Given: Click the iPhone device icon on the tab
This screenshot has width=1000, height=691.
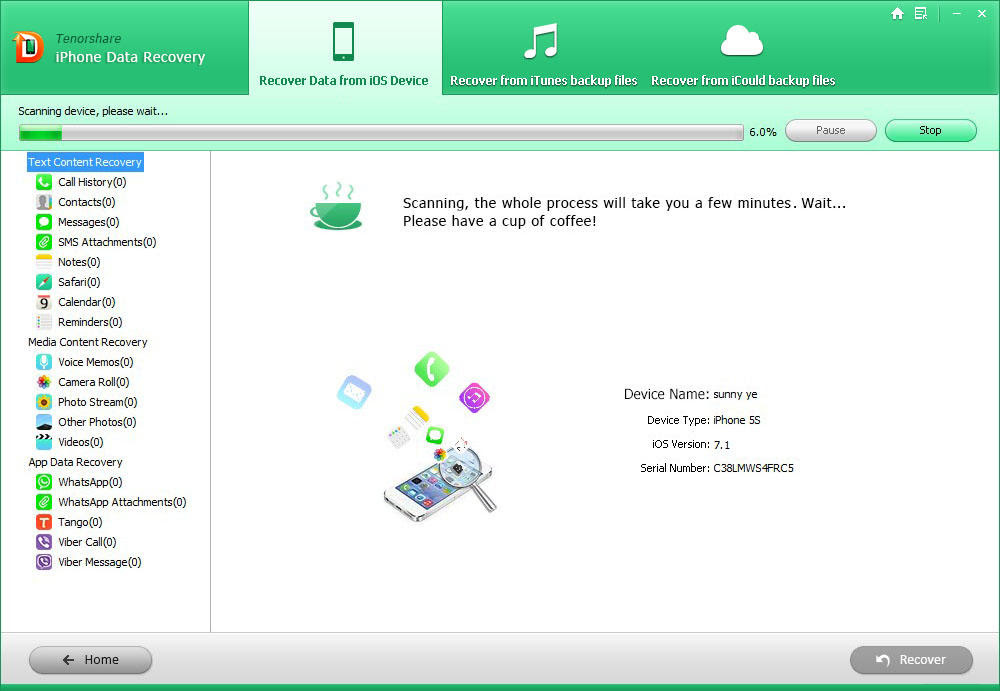Looking at the screenshot, I should click(x=343, y=41).
